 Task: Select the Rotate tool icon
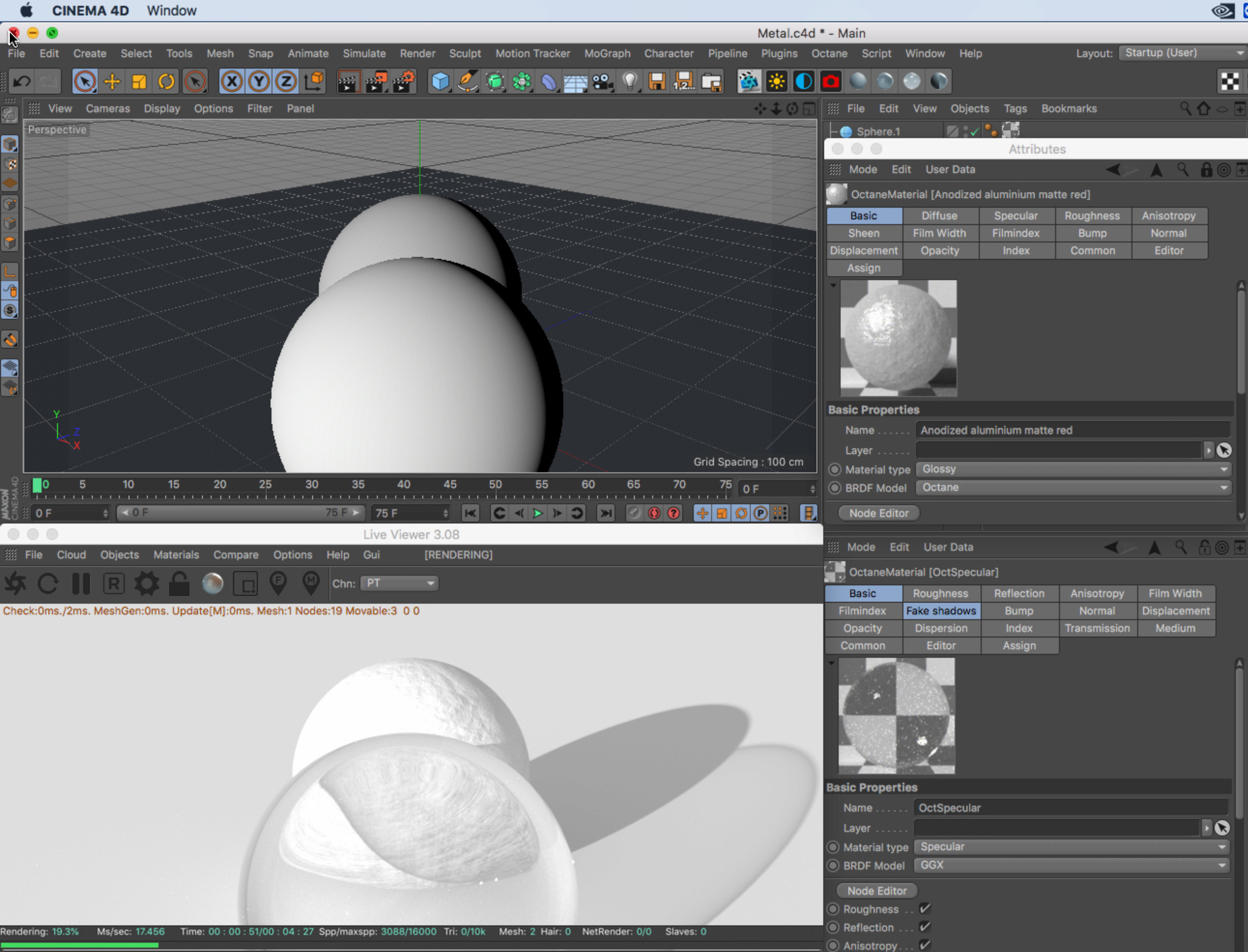166,82
